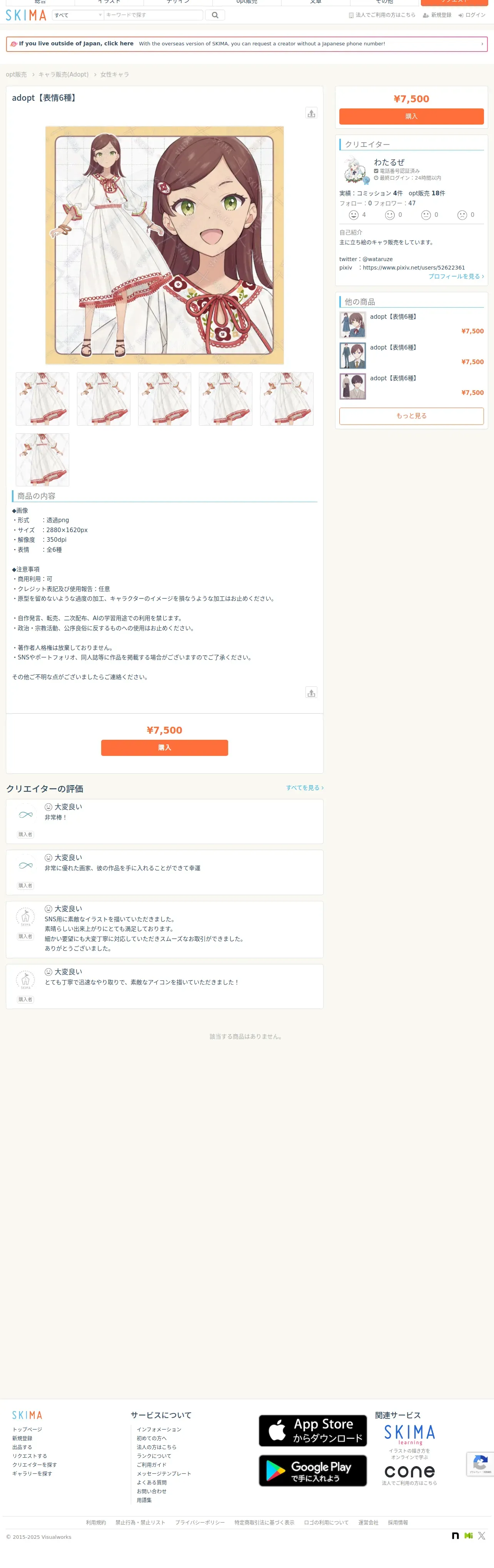Open the overseas version banner
The image size is (494, 1568).
coord(247,44)
